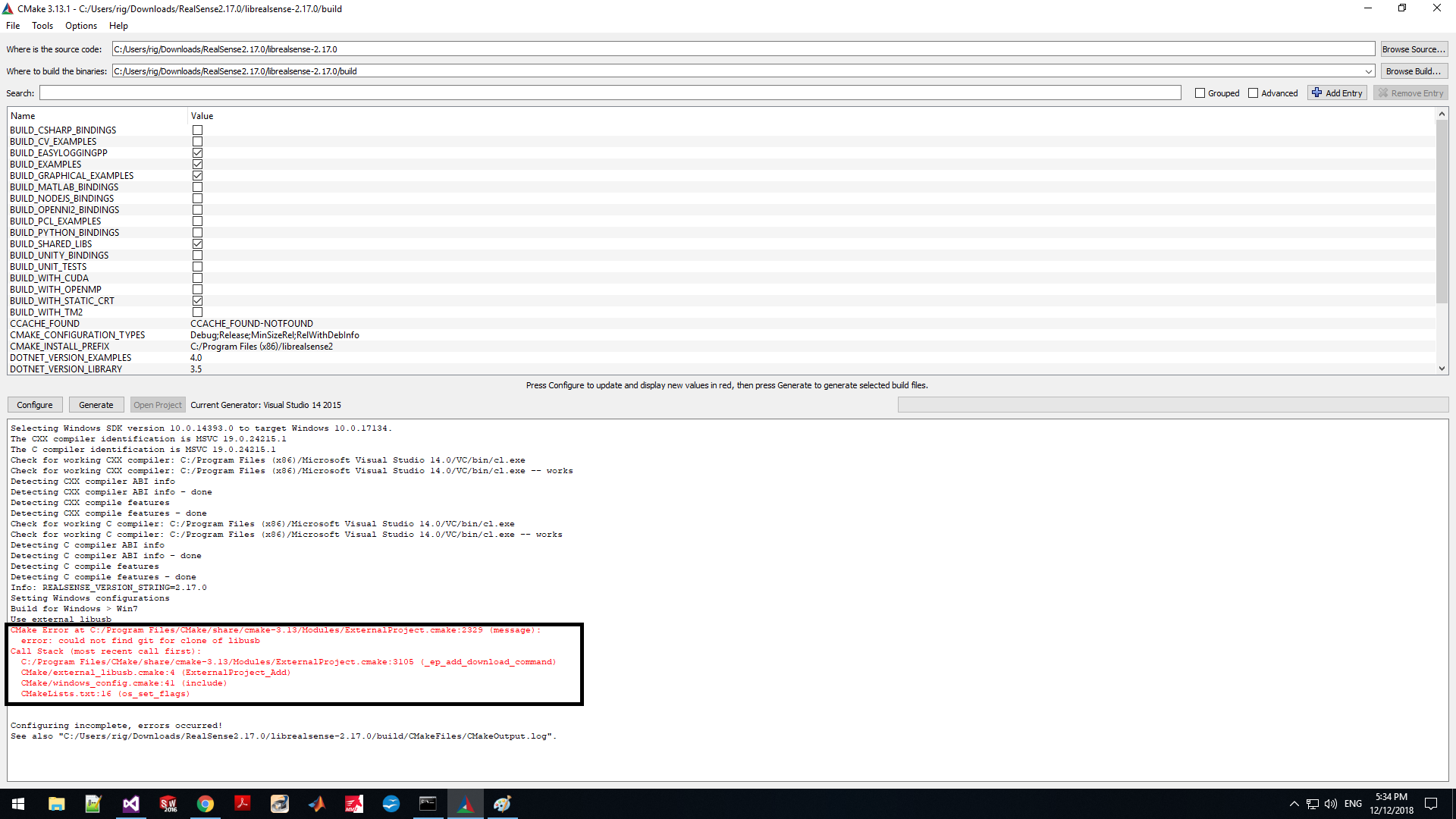Expand the Grouped view option
This screenshot has height=819, width=1456.
pos(1200,93)
